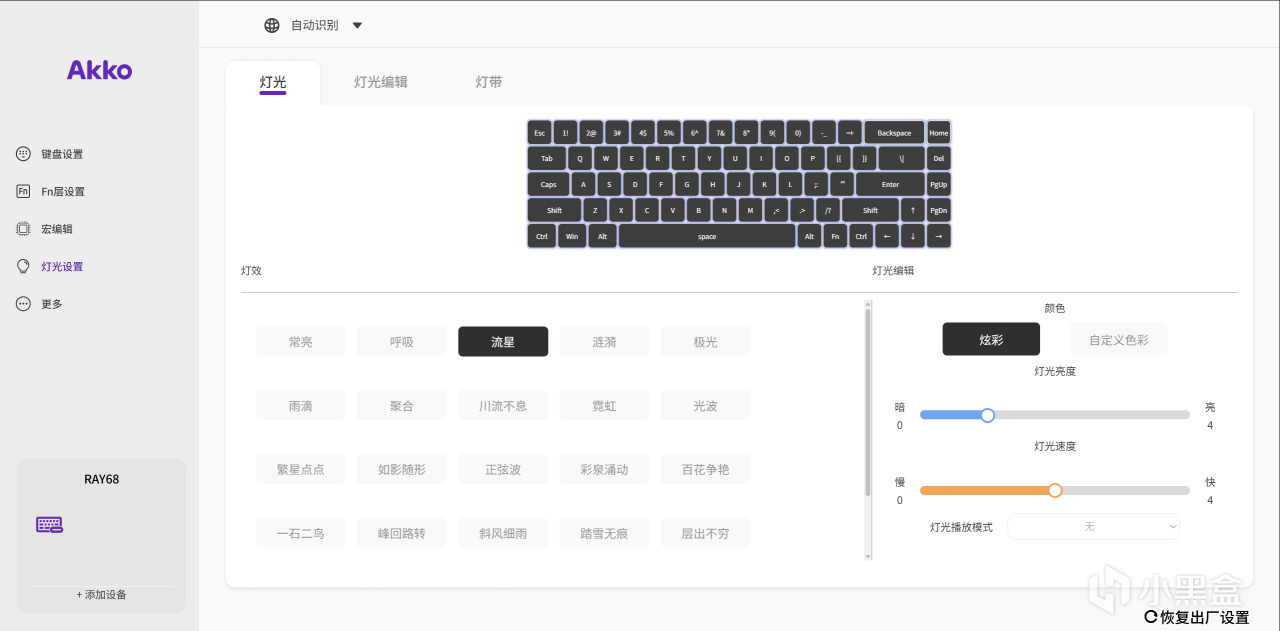This screenshot has width=1280, height=631.
Task: Select the 川流不息 lighting effect
Action: 503,406
